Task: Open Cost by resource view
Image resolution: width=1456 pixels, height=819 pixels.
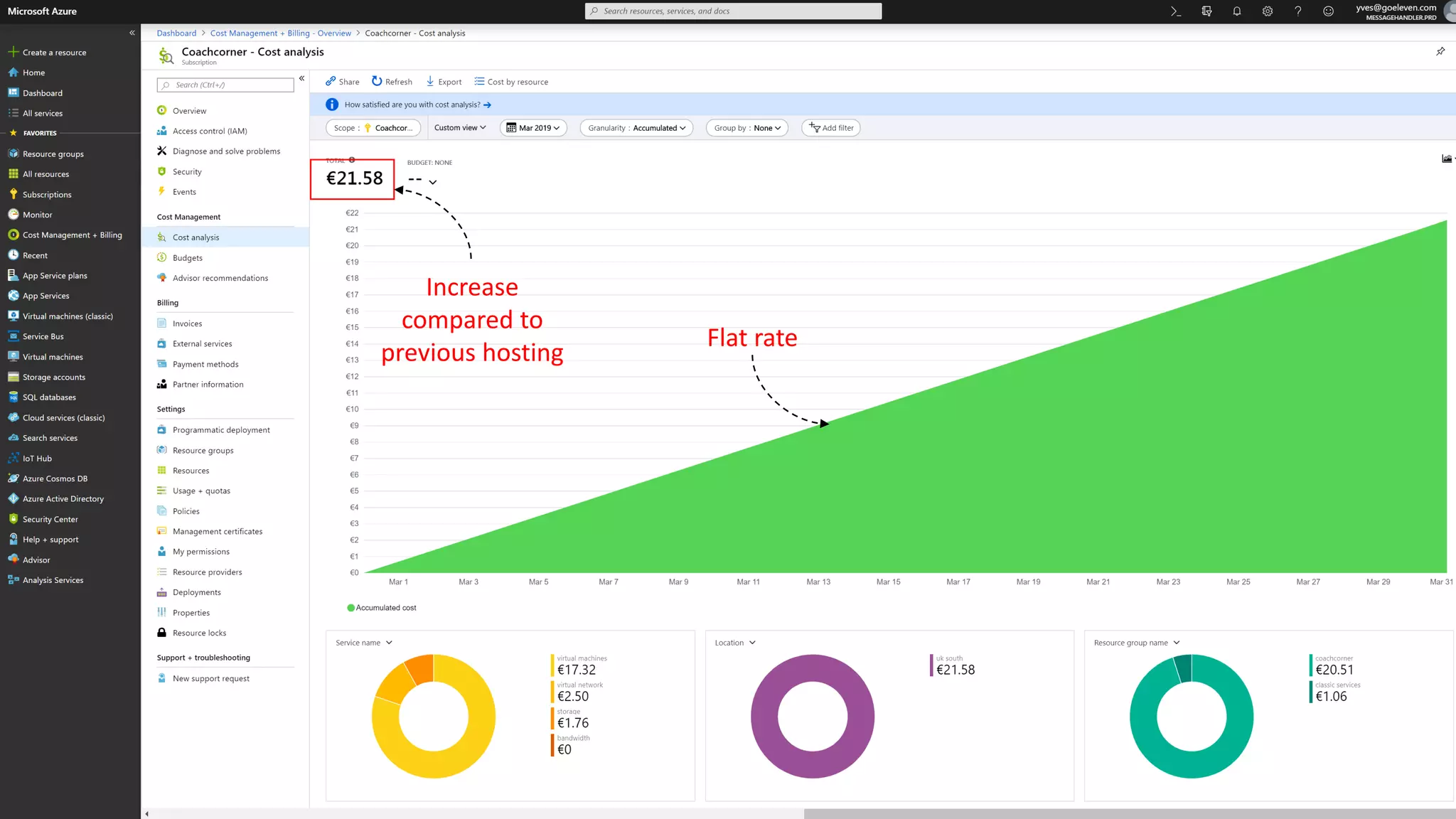Action: [511, 82]
